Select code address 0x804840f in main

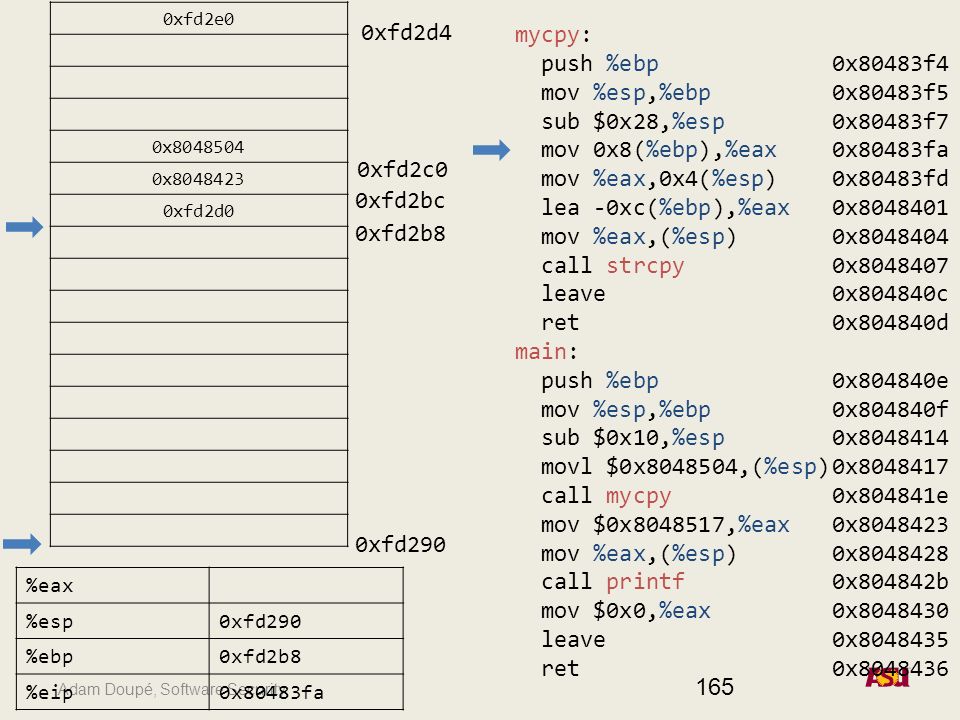coord(890,409)
